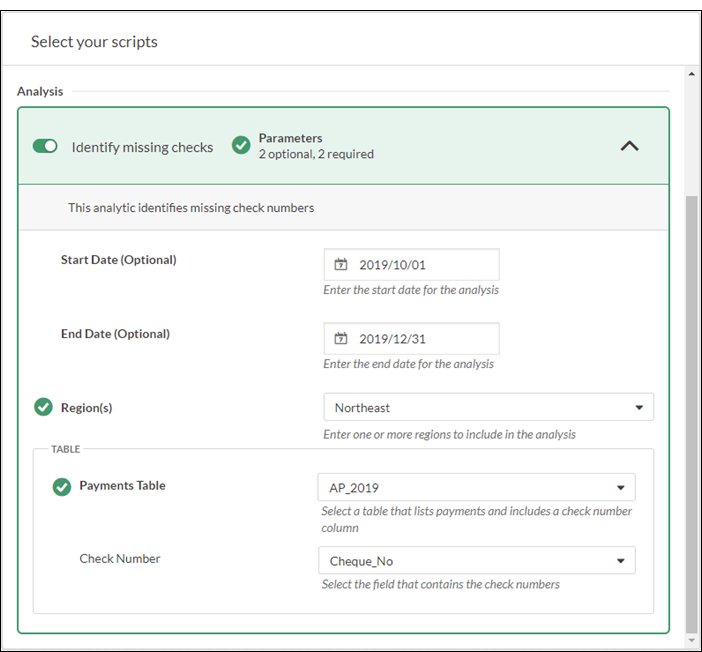702x652 pixels.
Task: Click the Analysis section heading
Action: (x=40, y=91)
